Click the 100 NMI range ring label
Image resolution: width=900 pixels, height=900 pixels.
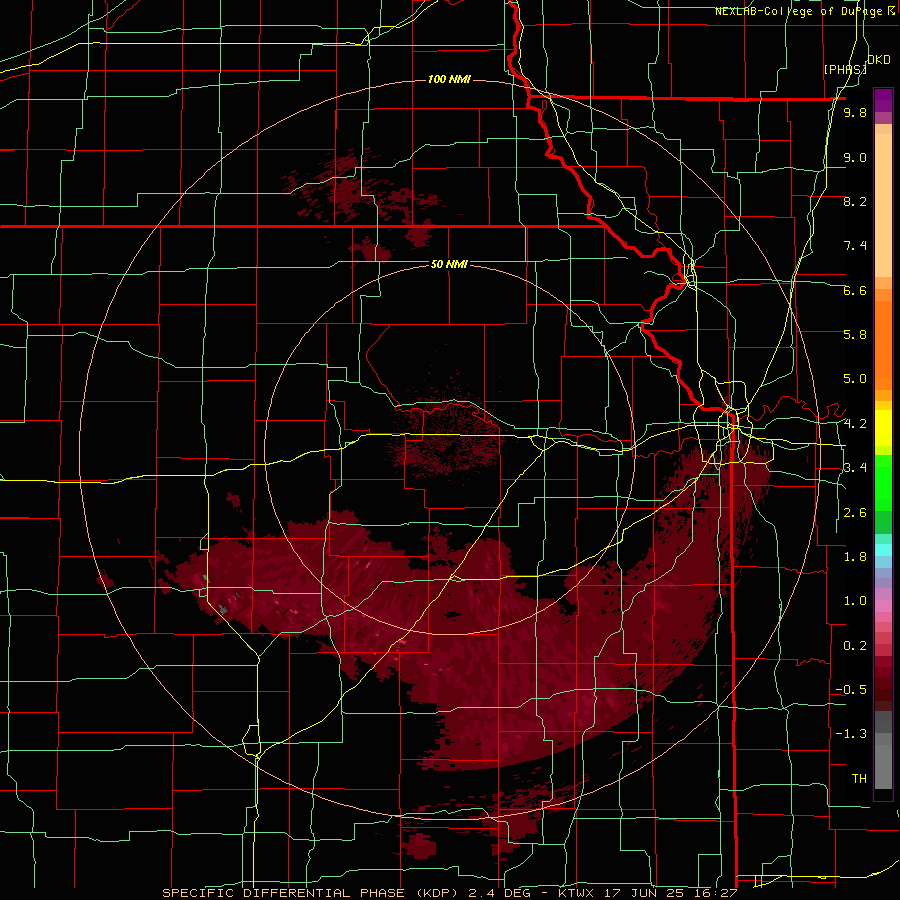[449, 79]
